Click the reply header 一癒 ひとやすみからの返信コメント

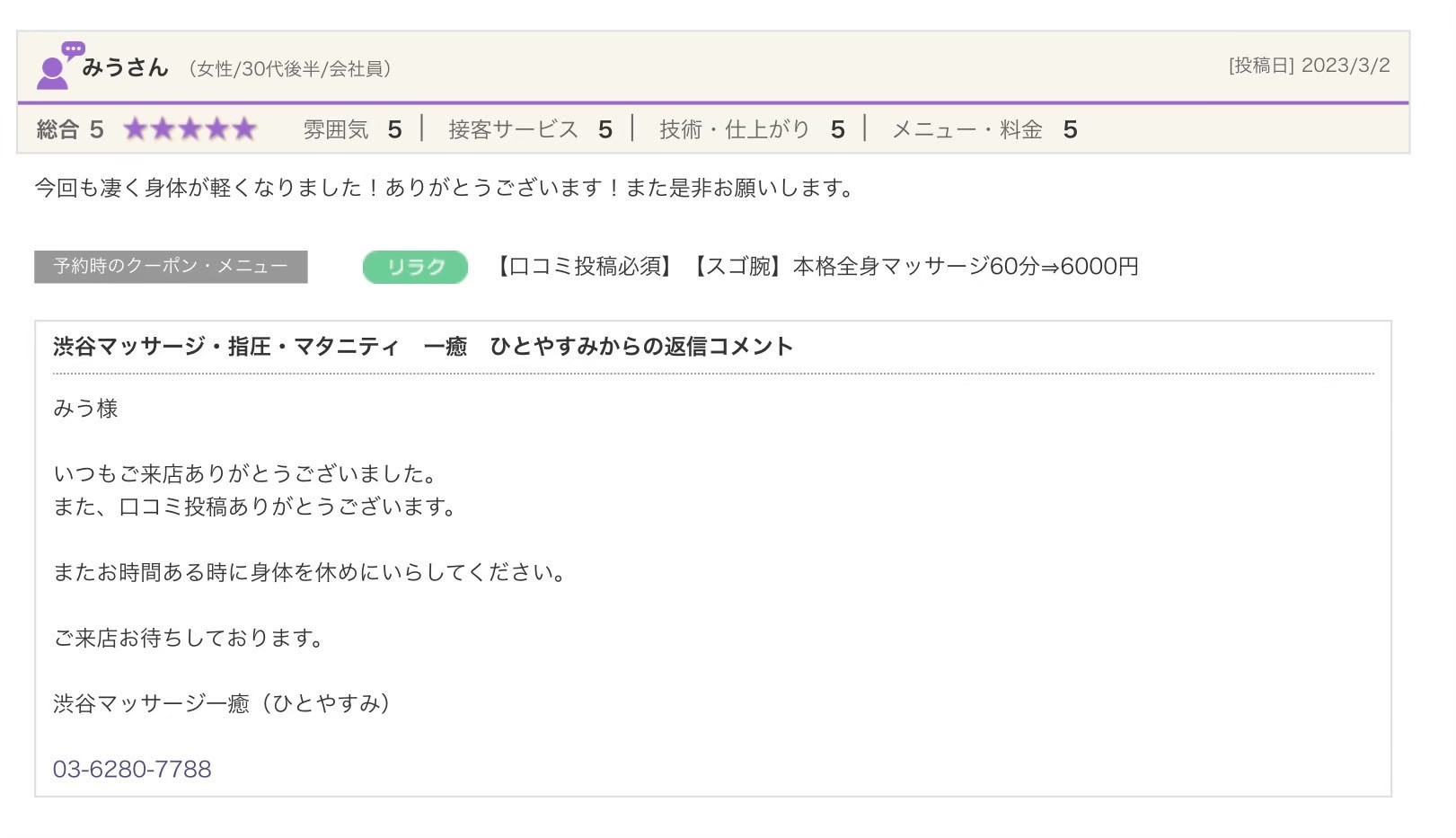(x=608, y=347)
